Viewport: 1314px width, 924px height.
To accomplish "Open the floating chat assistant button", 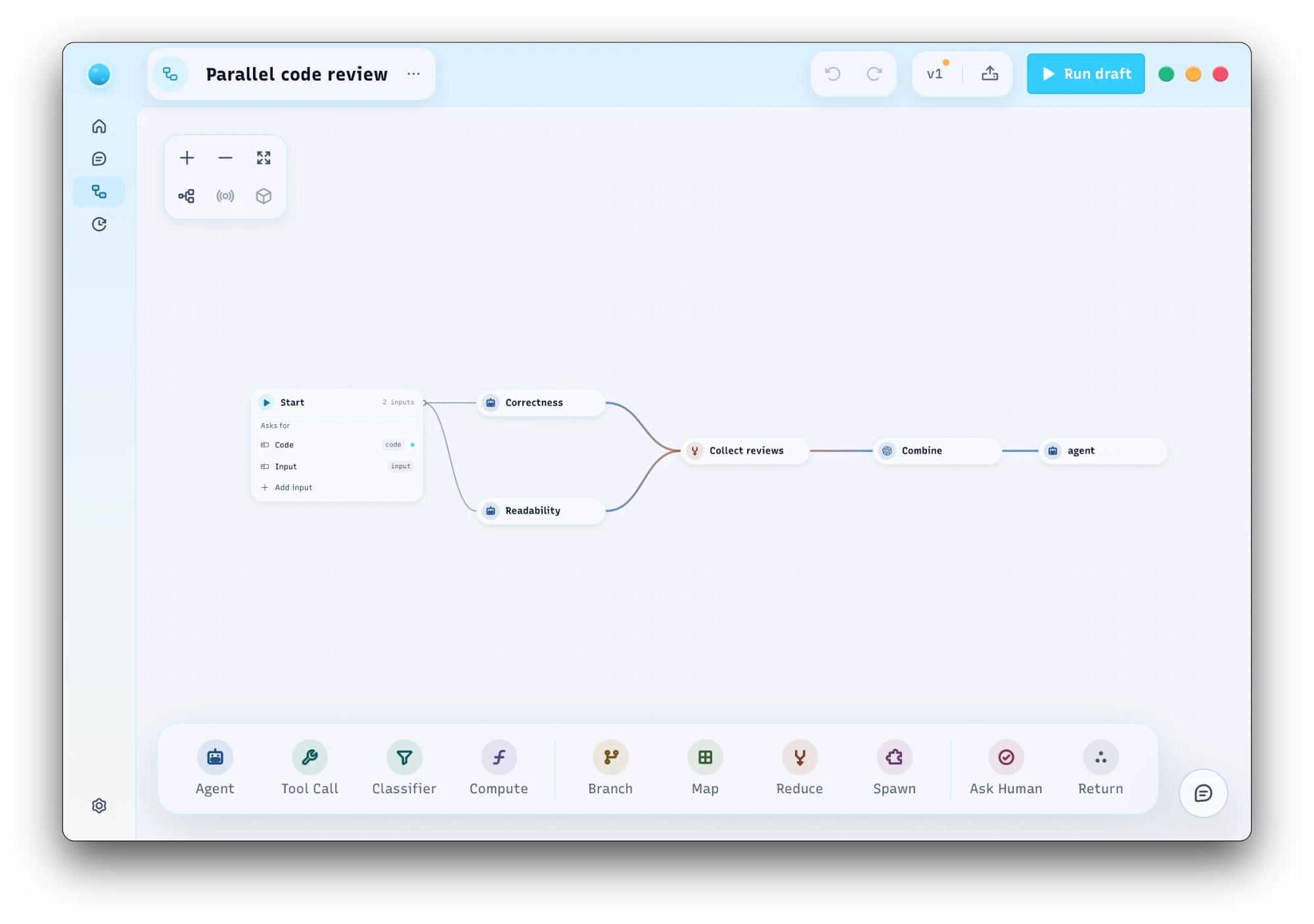I will (1203, 793).
